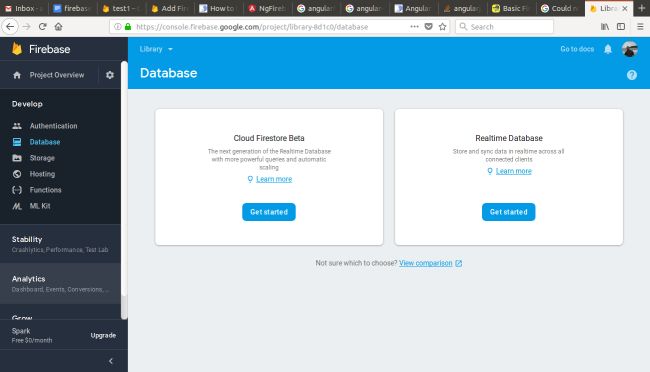Open page actions three-dot menu
The image size is (650, 372).
pyautogui.click(x=414, y=27)
